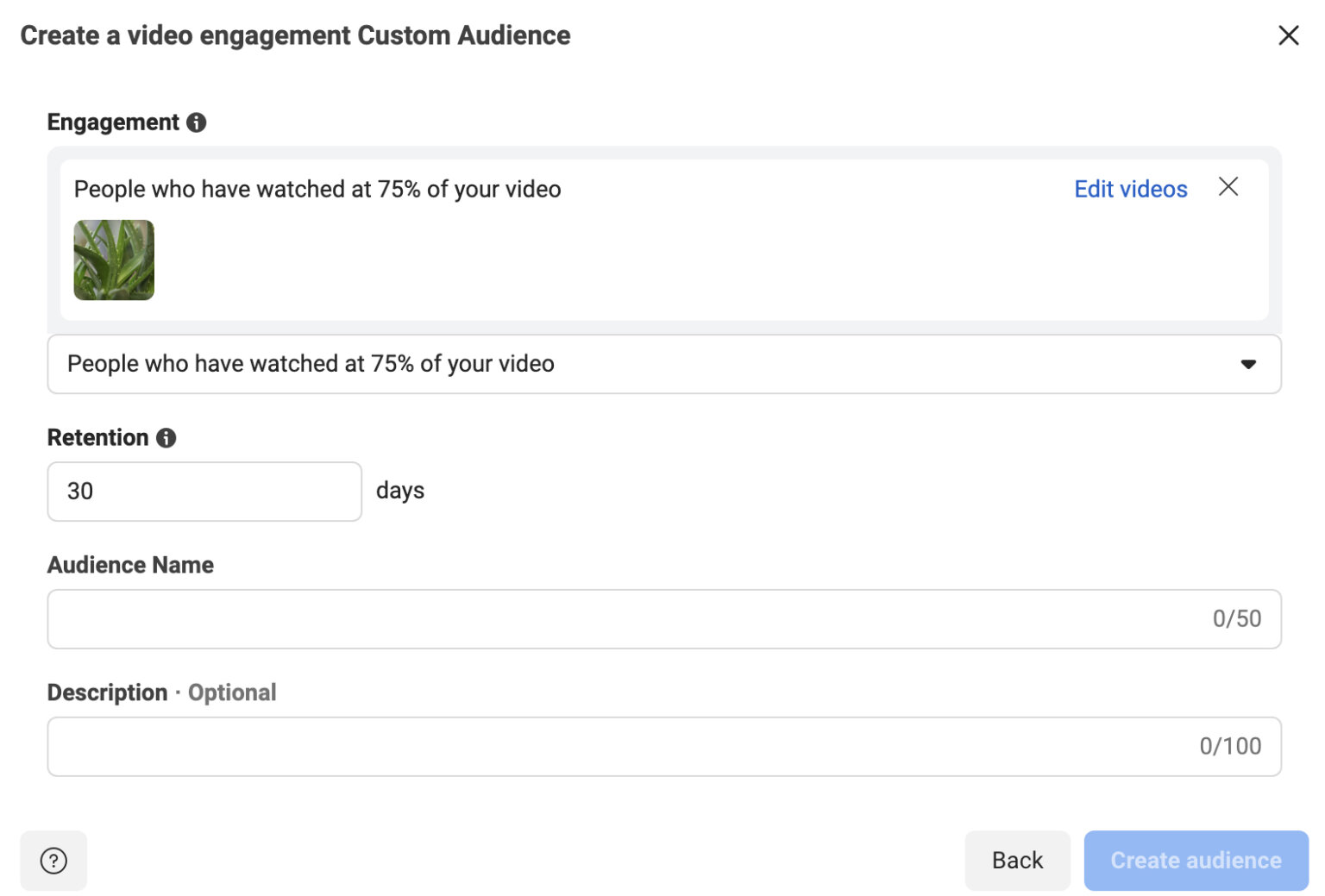Click the circled question mark help icon
This screenshot has height=896, width=1325.
point(53,860)
